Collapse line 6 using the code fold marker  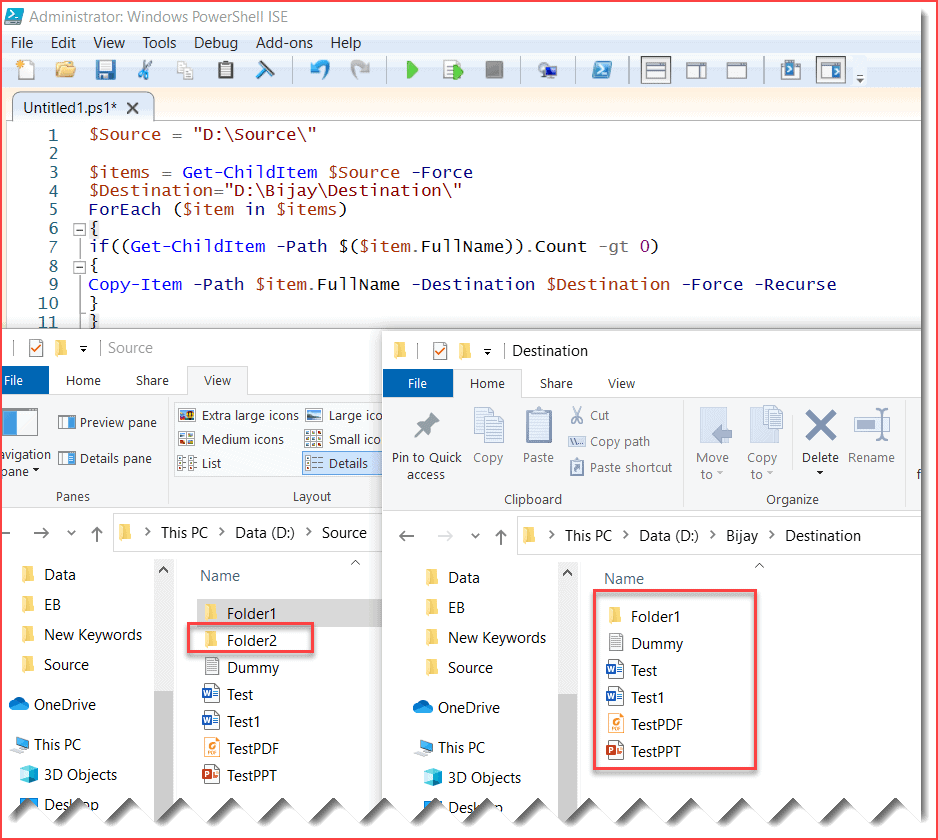[79, 227]
